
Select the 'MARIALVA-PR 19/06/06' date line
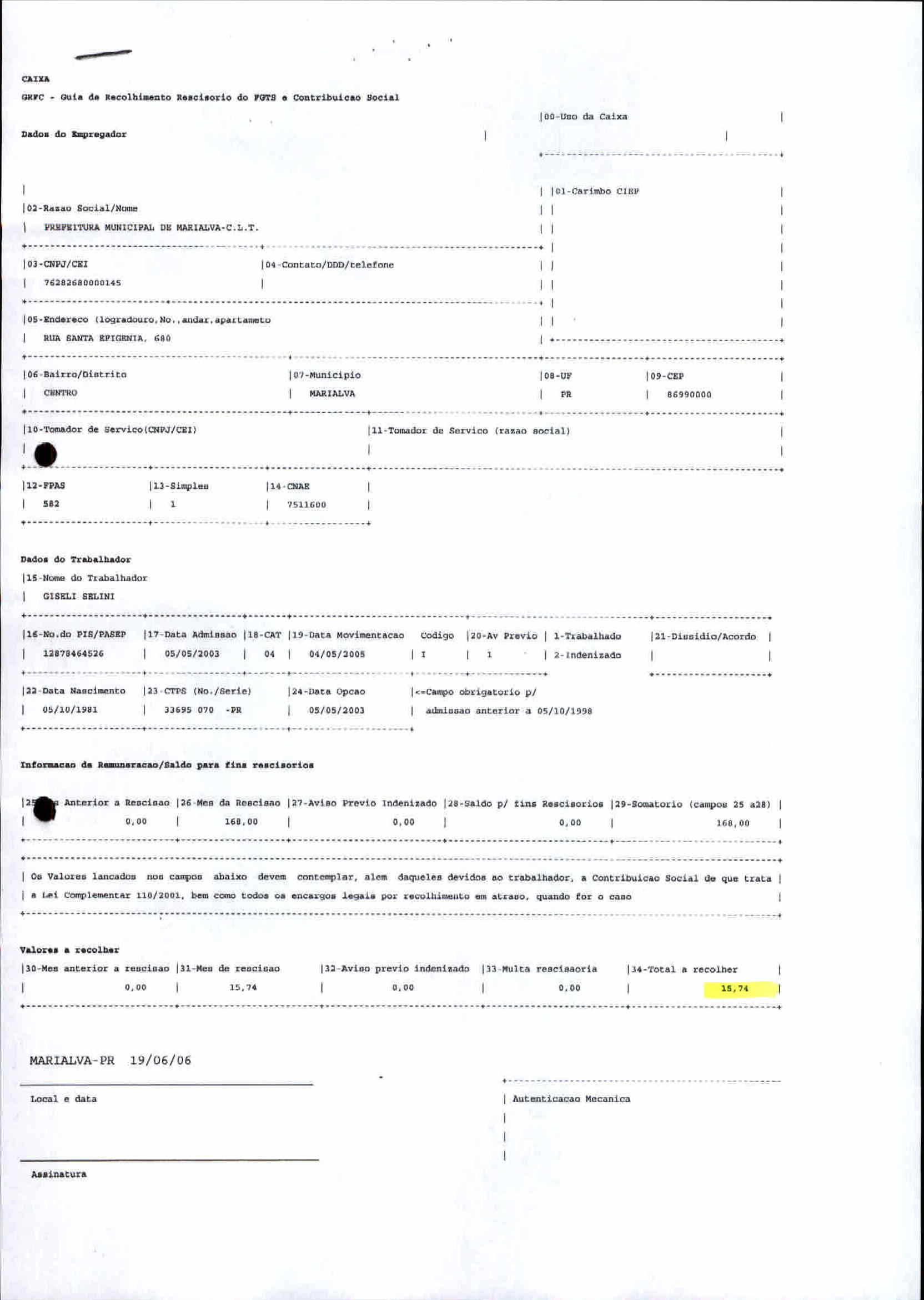(x=111, y=1061)
